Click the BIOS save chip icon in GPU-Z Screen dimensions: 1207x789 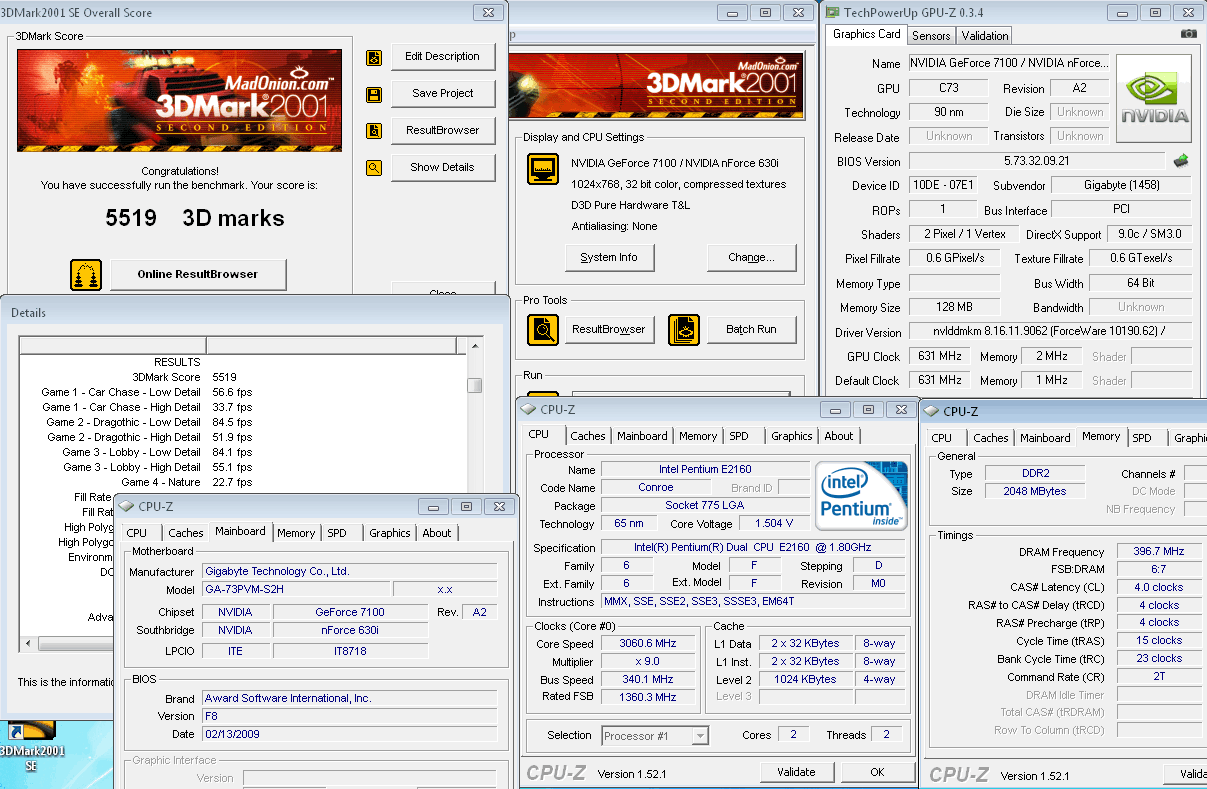pos(1181,160)
